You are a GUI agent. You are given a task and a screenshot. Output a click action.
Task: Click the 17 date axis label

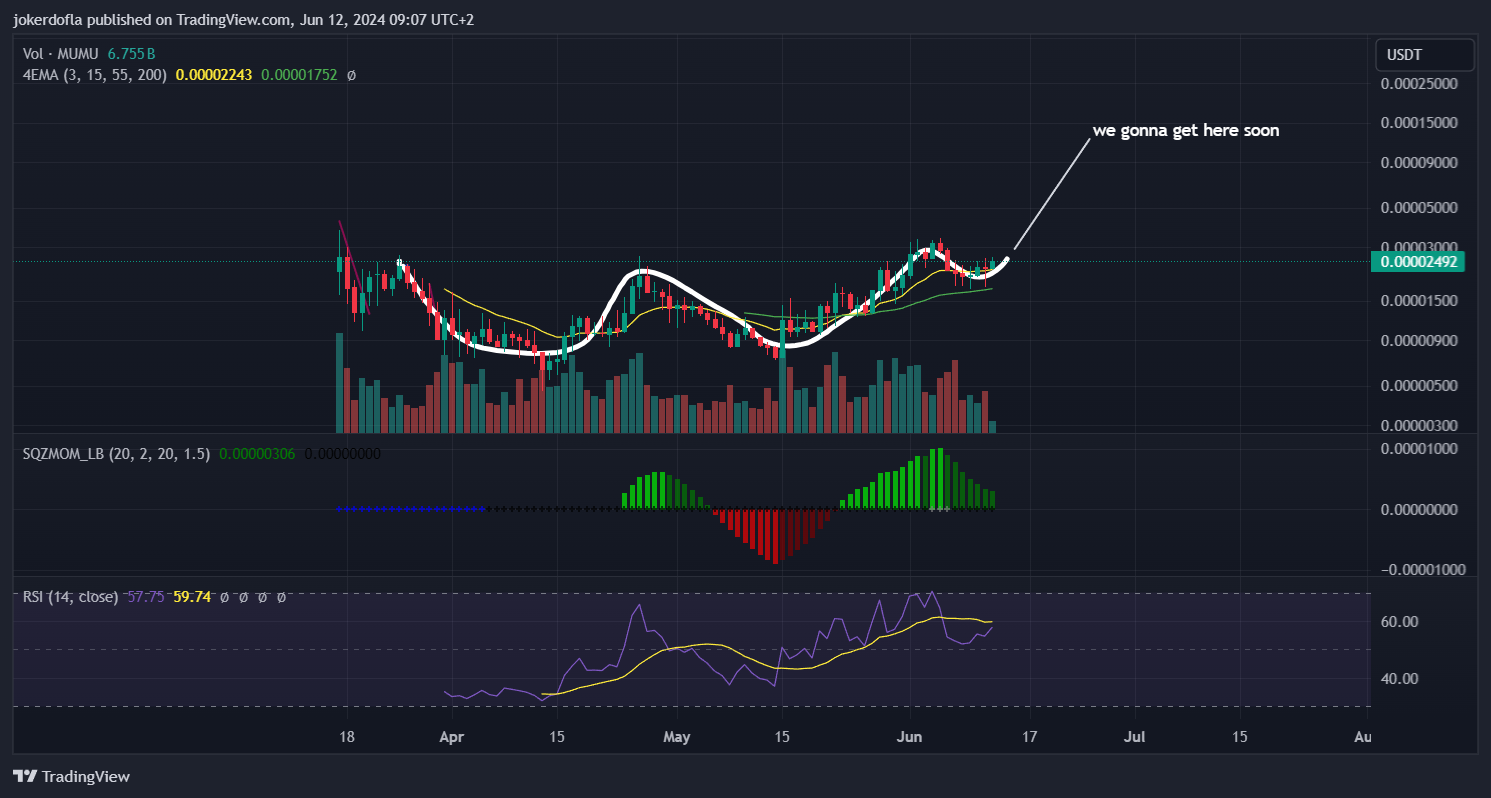click(x=1030, y=736)
